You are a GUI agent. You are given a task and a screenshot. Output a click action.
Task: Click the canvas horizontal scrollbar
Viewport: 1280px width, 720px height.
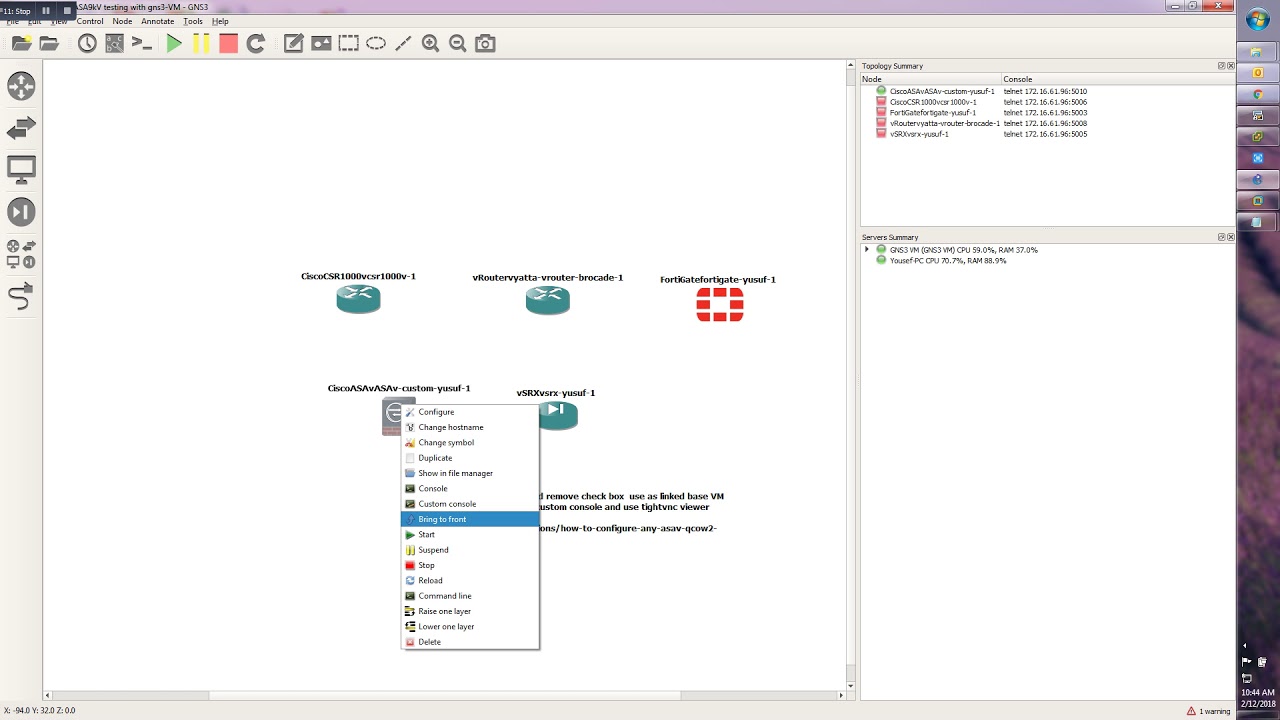[444, 695]
